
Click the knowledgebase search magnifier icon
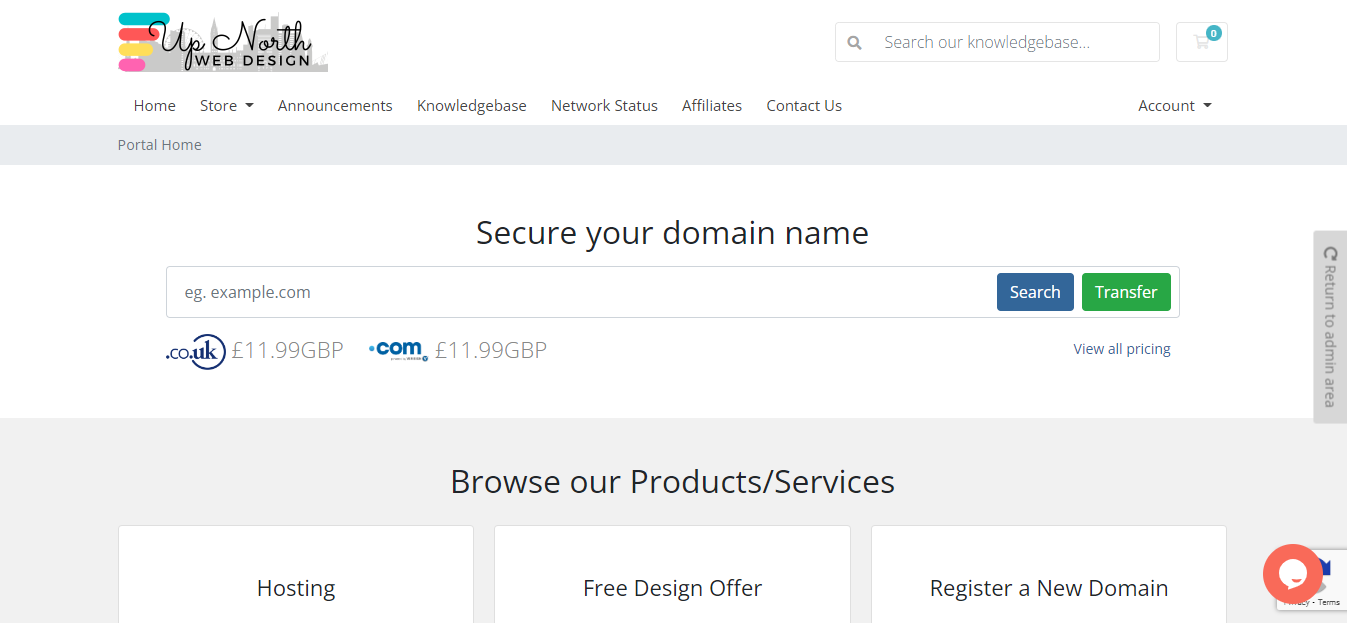pyautogui.click(x=854, y=43)
